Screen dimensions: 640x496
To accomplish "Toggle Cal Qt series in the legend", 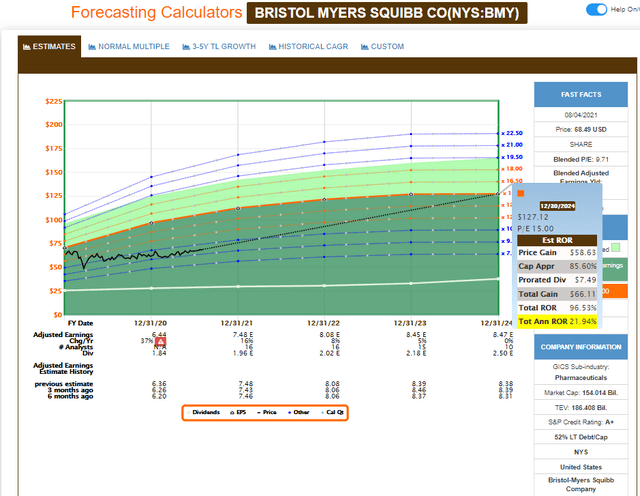I will coord(333,412).
